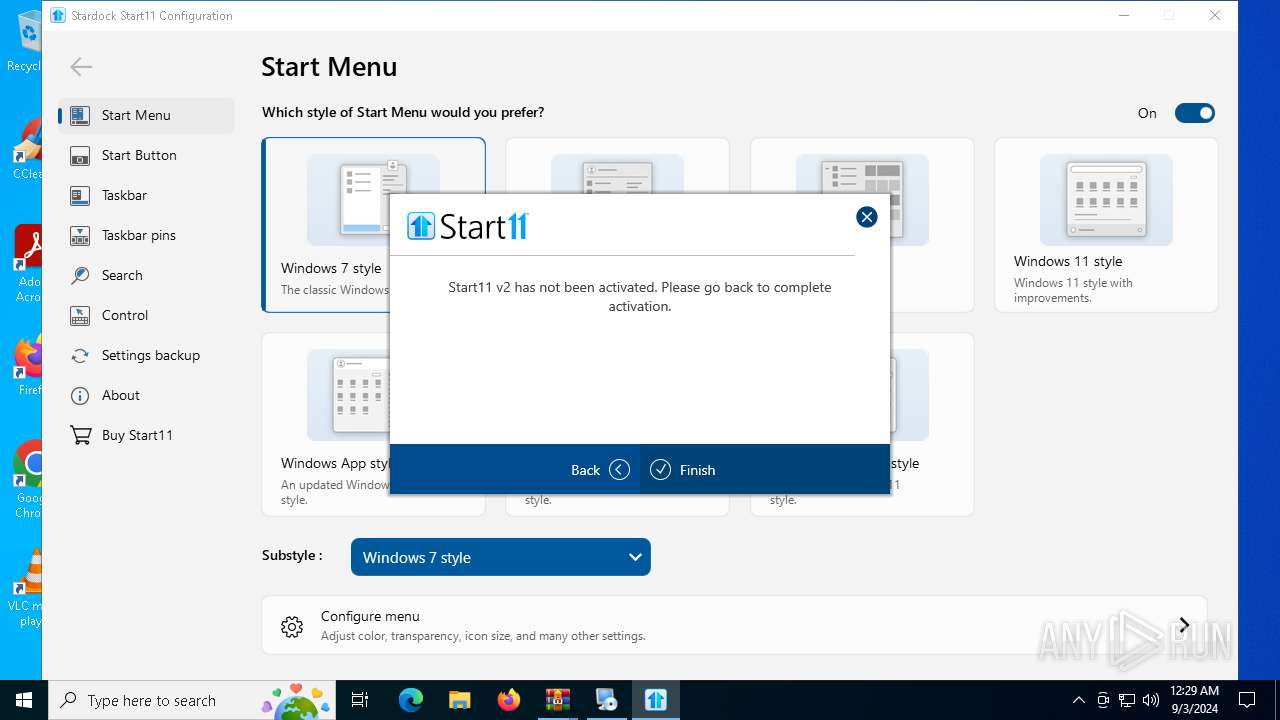
Task: Click the taskbar search box
Action: point(192,700)
